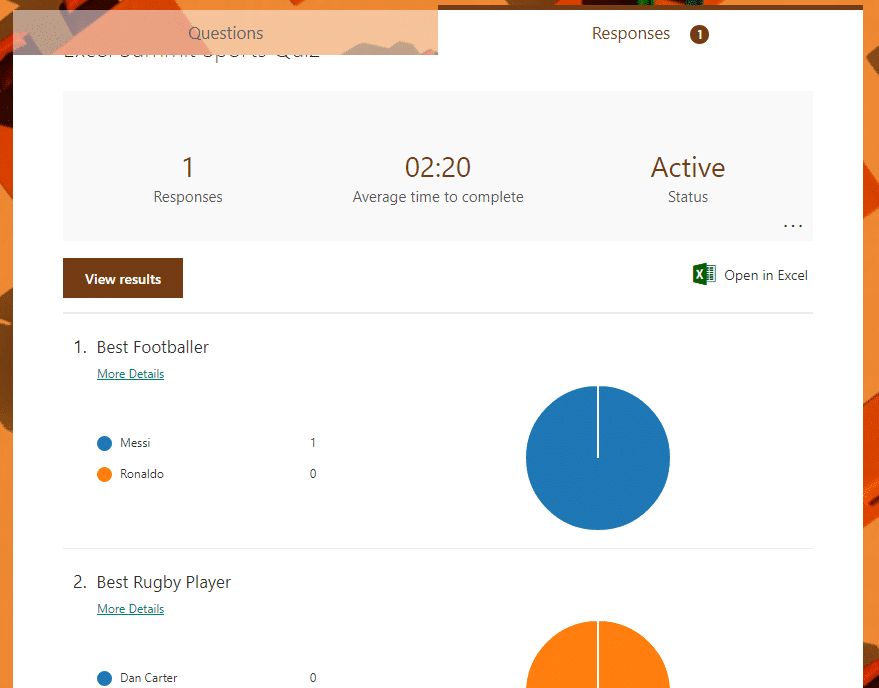Switch to the Questions tab
The image size is (879, 688).
pos(225,32)
